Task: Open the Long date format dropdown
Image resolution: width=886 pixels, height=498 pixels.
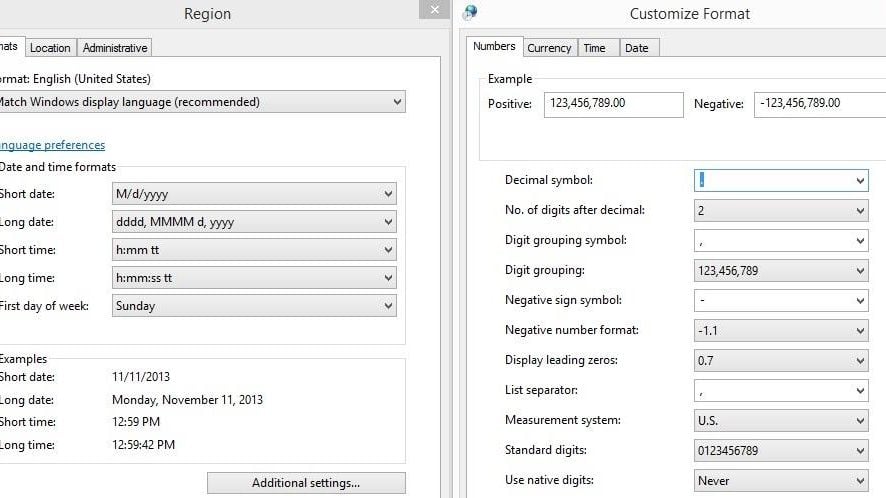Action: pyautogui.click(x=254, y=222)
